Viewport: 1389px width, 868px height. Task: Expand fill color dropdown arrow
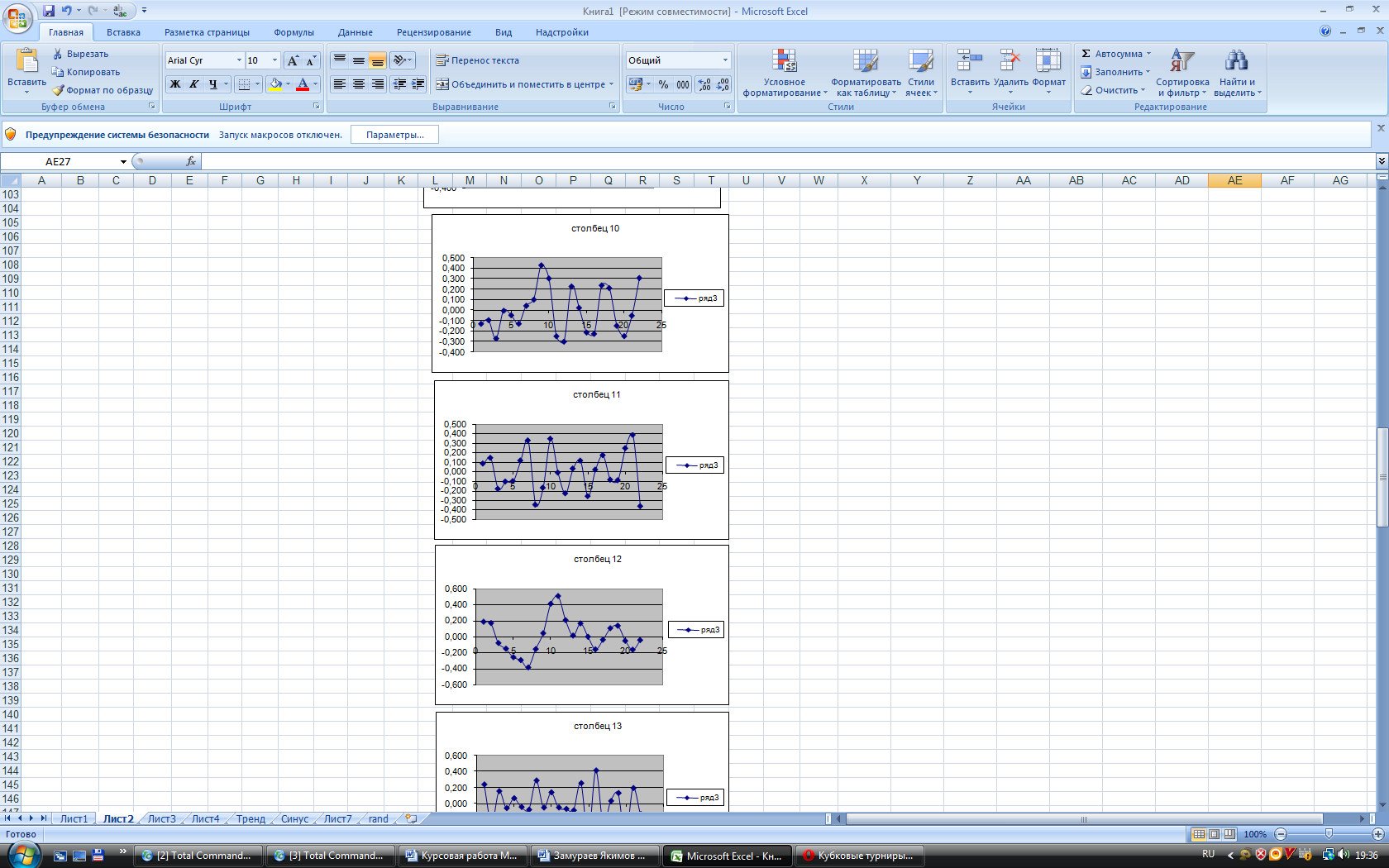point(288,84)
